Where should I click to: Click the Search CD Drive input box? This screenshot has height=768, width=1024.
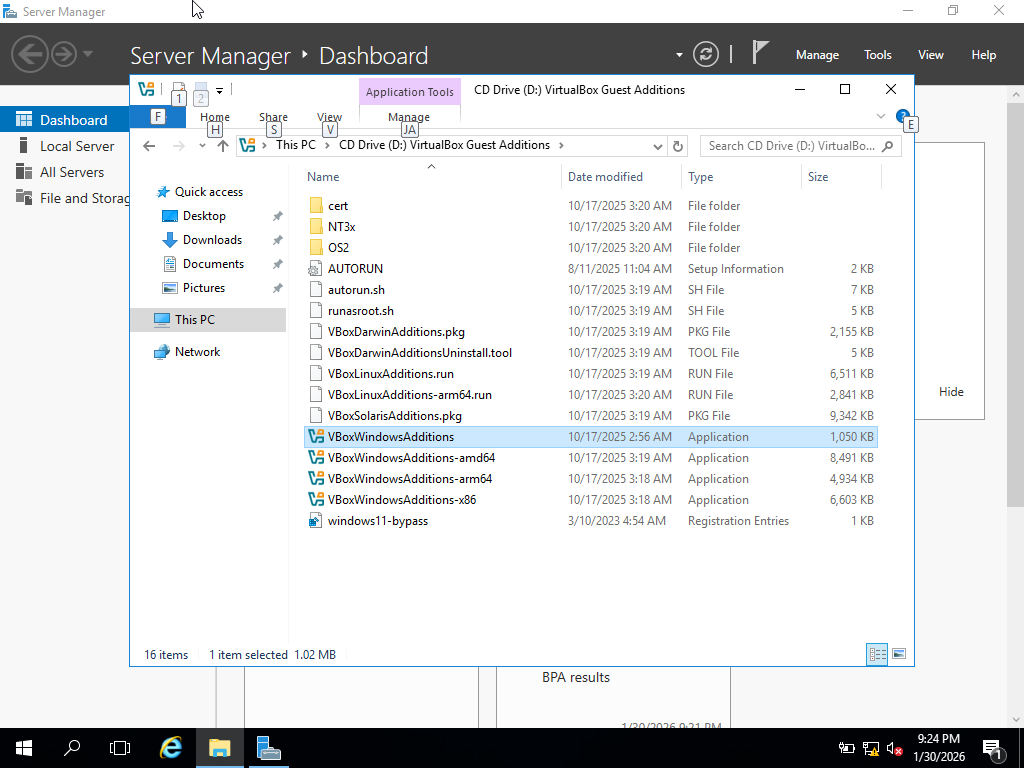click(x=791, y=146)
